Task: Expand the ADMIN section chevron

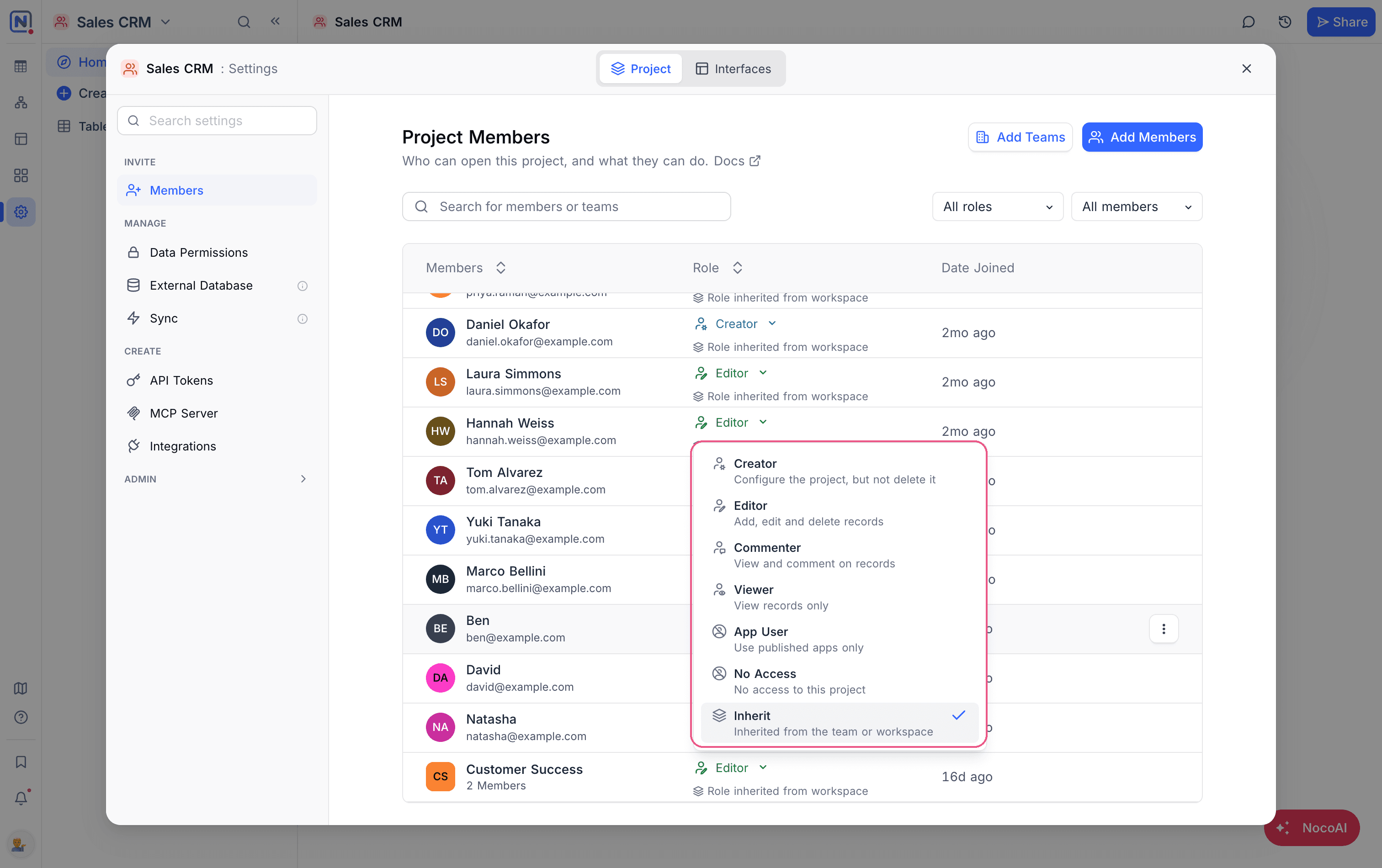Action: [303, 479]
